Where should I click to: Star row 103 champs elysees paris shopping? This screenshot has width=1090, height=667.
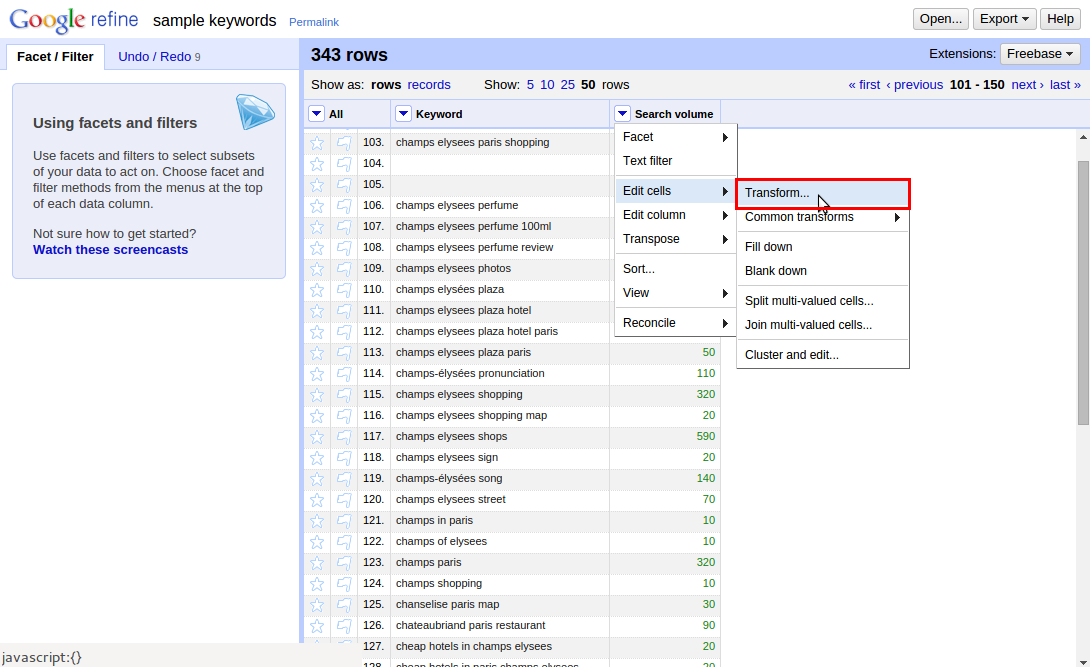[317, 143]
